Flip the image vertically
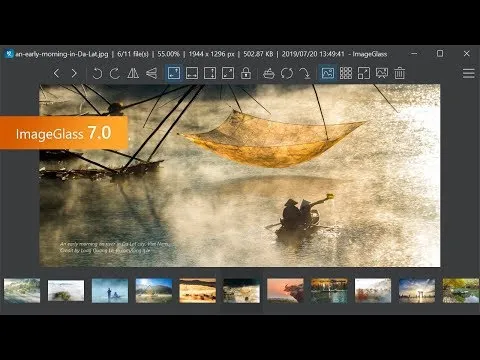This screenshot has height=360, width=480. tap(151, 73)
